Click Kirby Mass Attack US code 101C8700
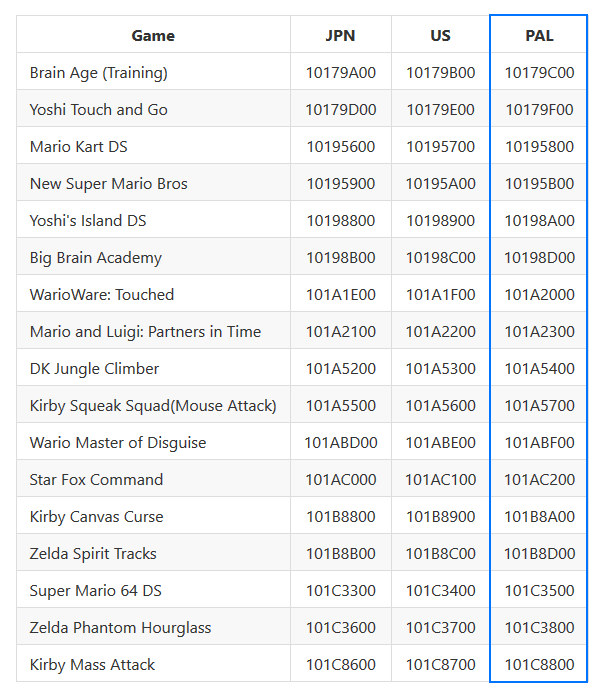The image size is (604, 698). tap(440, 664)
